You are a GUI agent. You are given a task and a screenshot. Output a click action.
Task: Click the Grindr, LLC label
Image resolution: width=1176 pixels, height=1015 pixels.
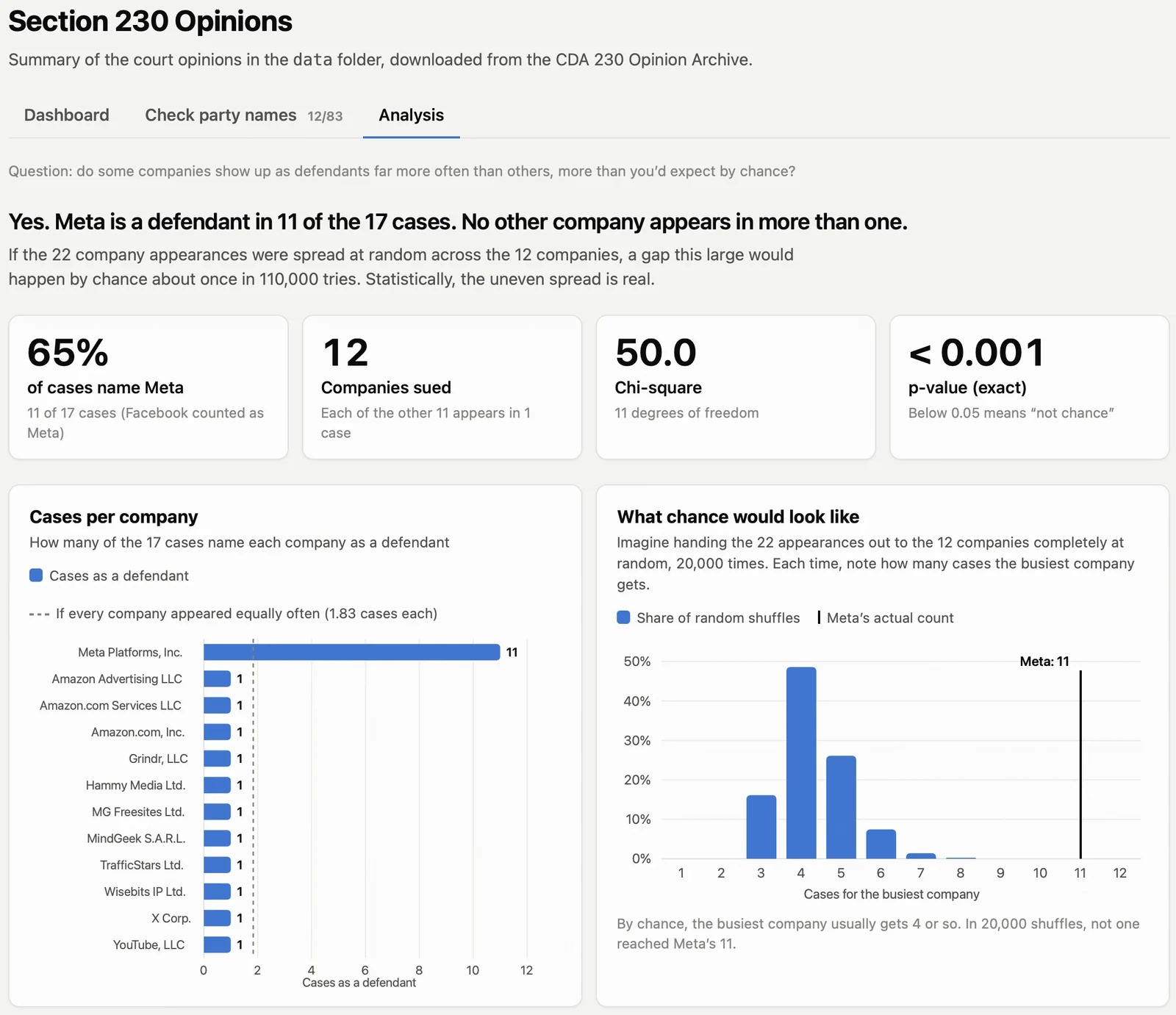pos(158,758)
